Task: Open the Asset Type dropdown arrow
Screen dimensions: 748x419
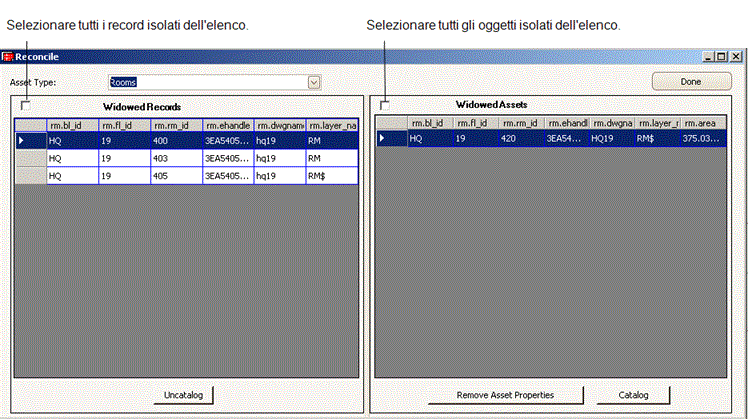Action: pos(313,83)
